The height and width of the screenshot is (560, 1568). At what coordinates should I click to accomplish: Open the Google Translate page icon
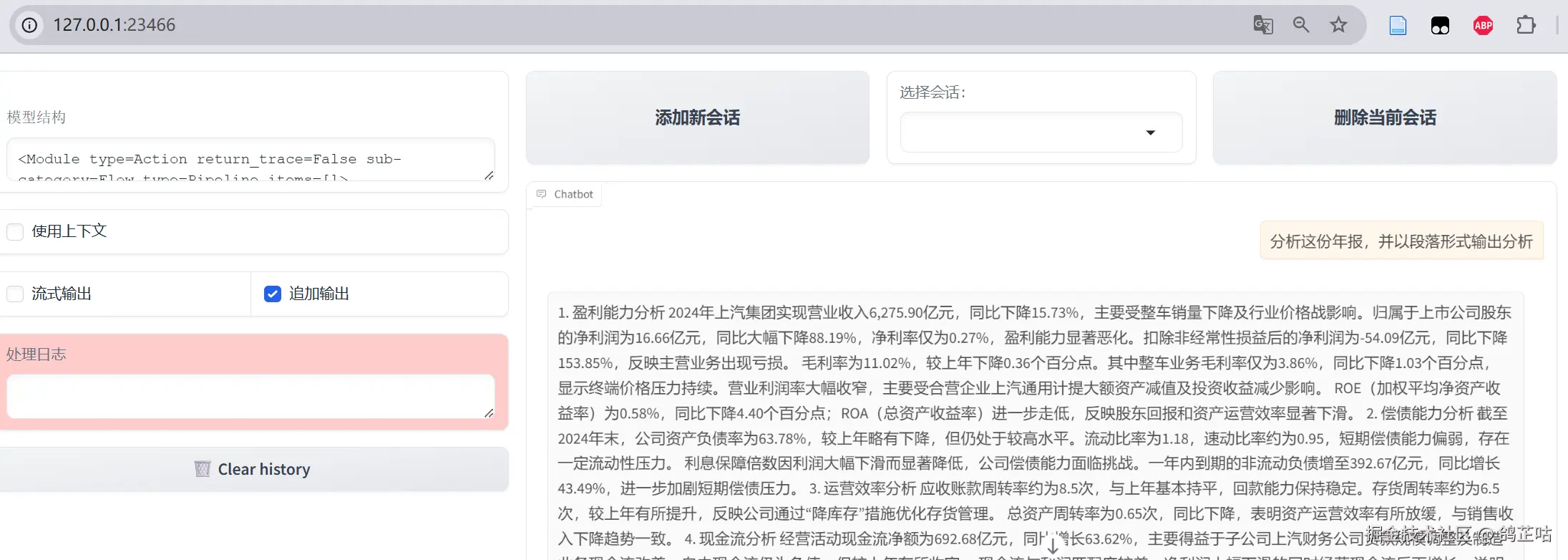click(1263, 25)
